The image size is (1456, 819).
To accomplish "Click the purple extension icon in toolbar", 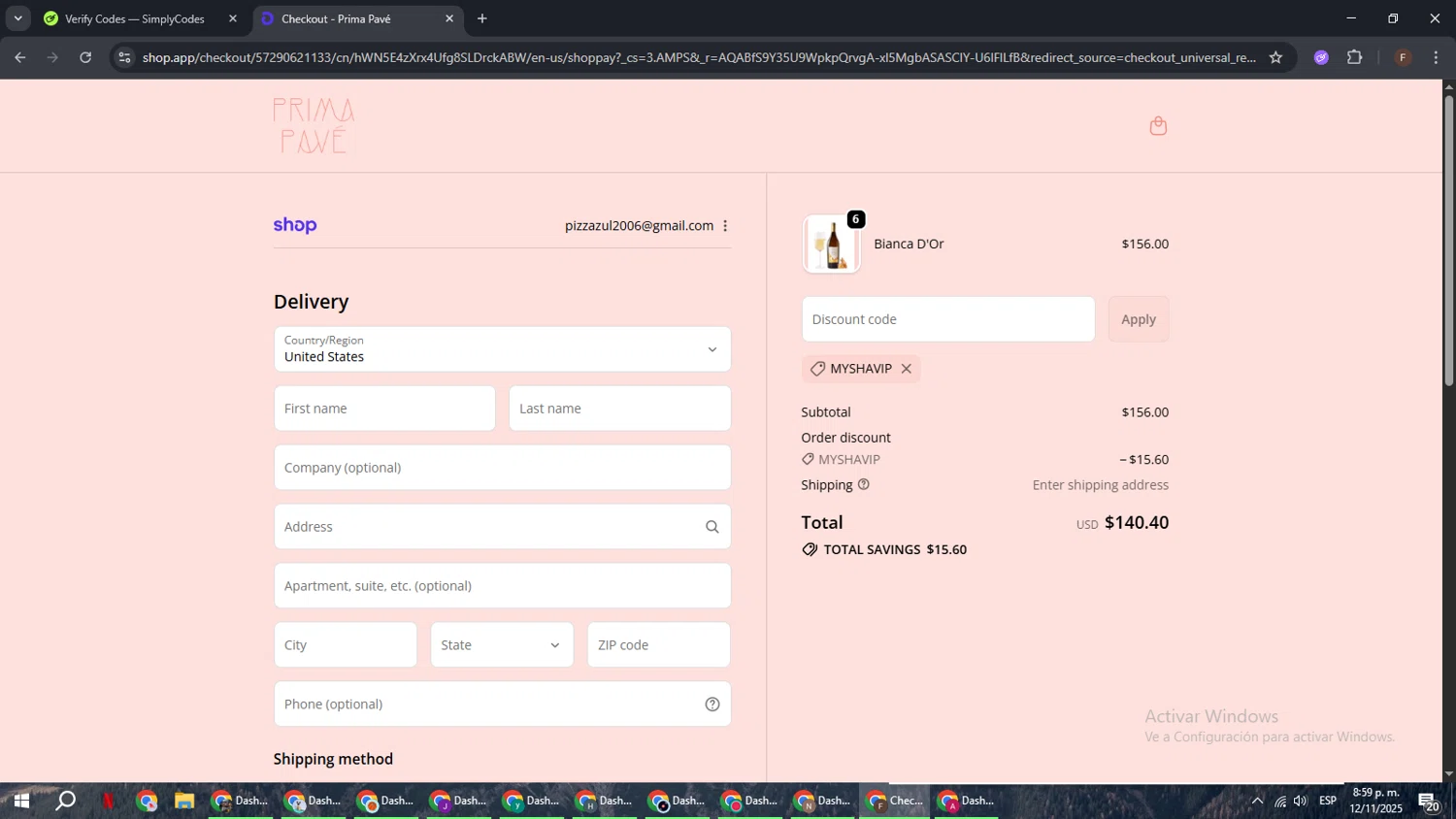I will click(1321, 57).
